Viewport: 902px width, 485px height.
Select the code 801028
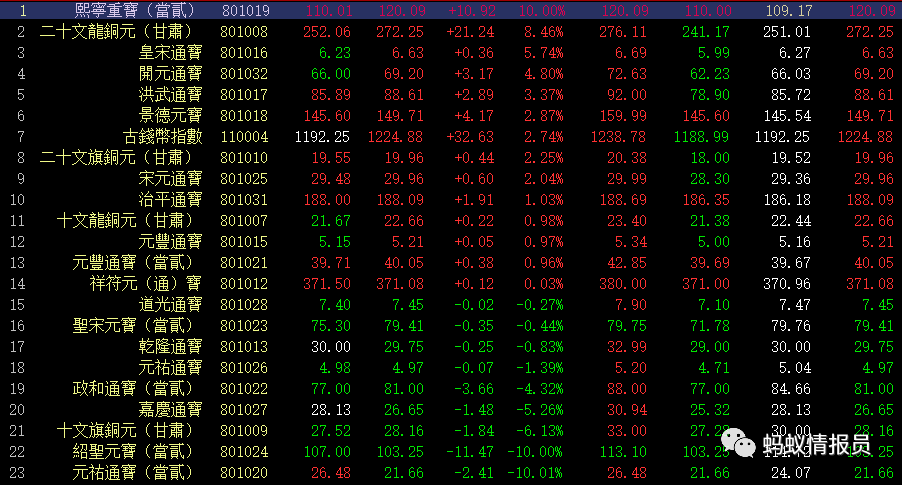click(x=244, y=305)
